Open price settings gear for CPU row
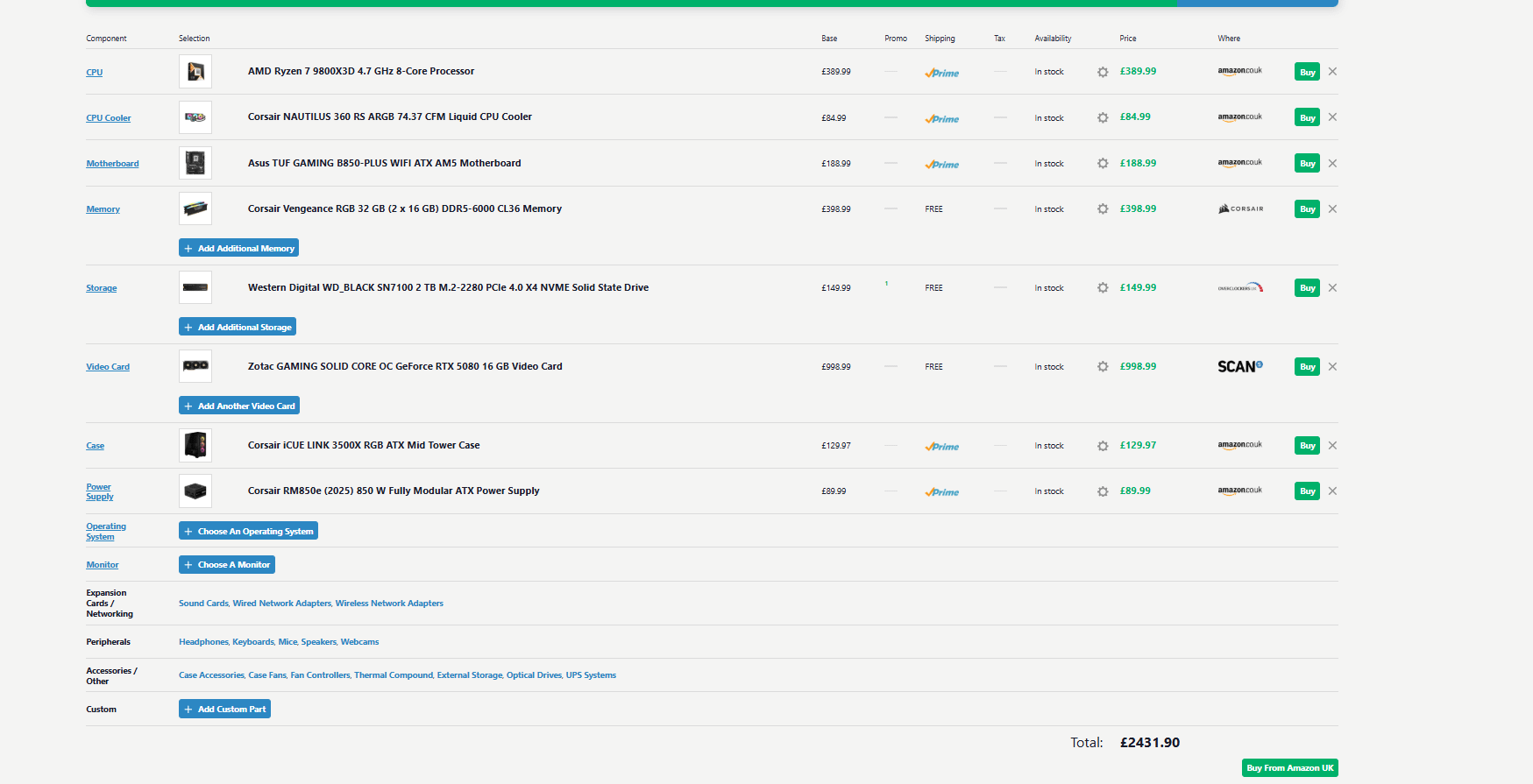The width and height of the screenshot is (1533, 784). pos(1103,72)
